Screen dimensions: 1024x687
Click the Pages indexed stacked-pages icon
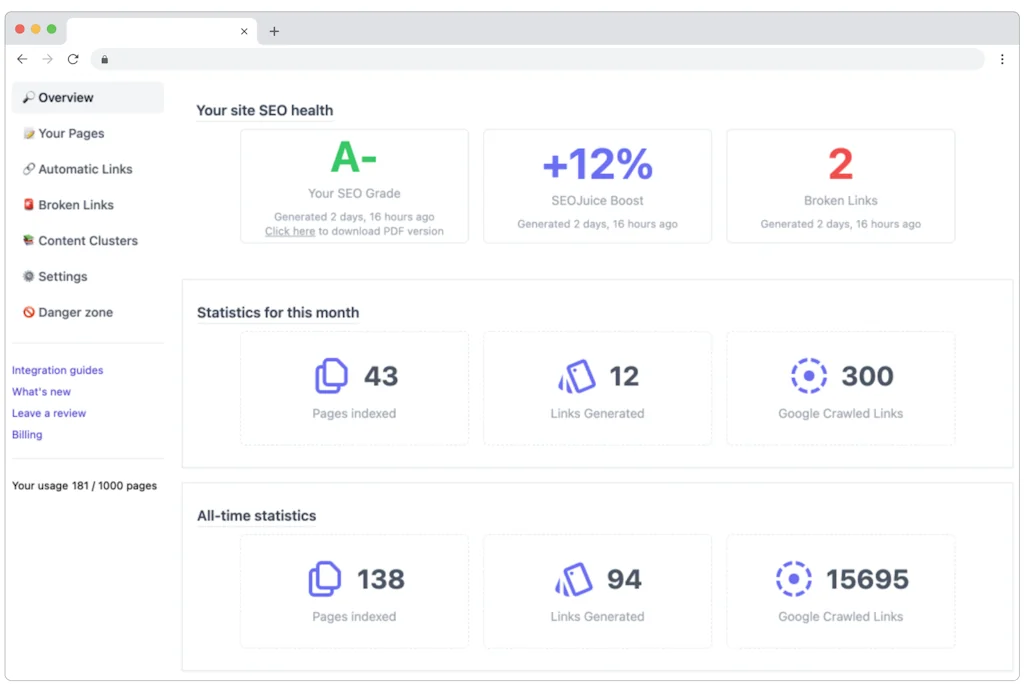331,376
